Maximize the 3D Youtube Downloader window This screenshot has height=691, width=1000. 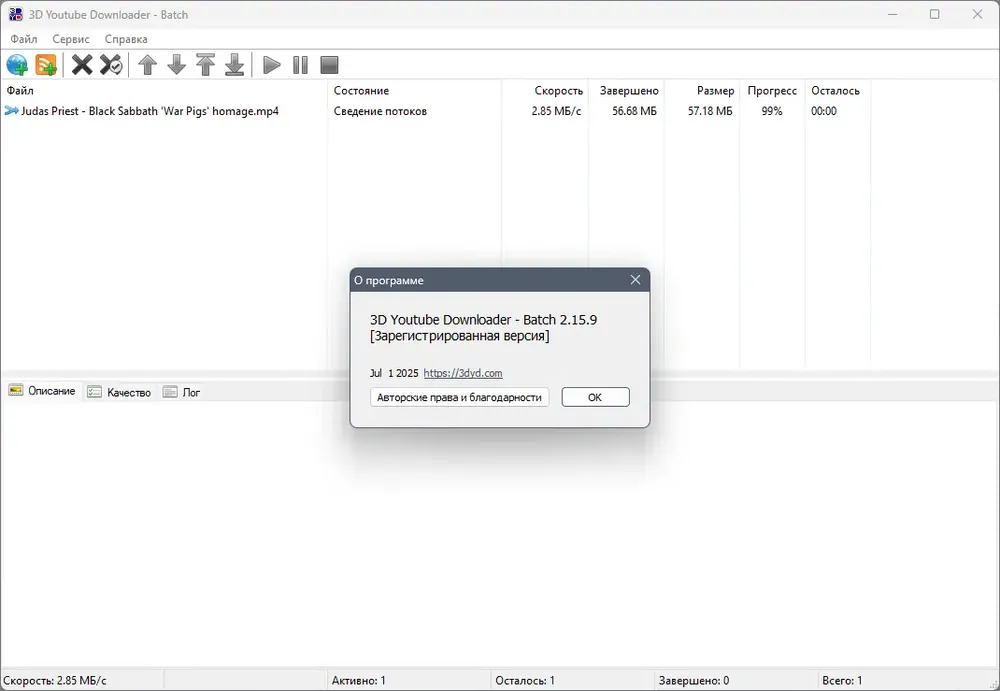(934, 14)
